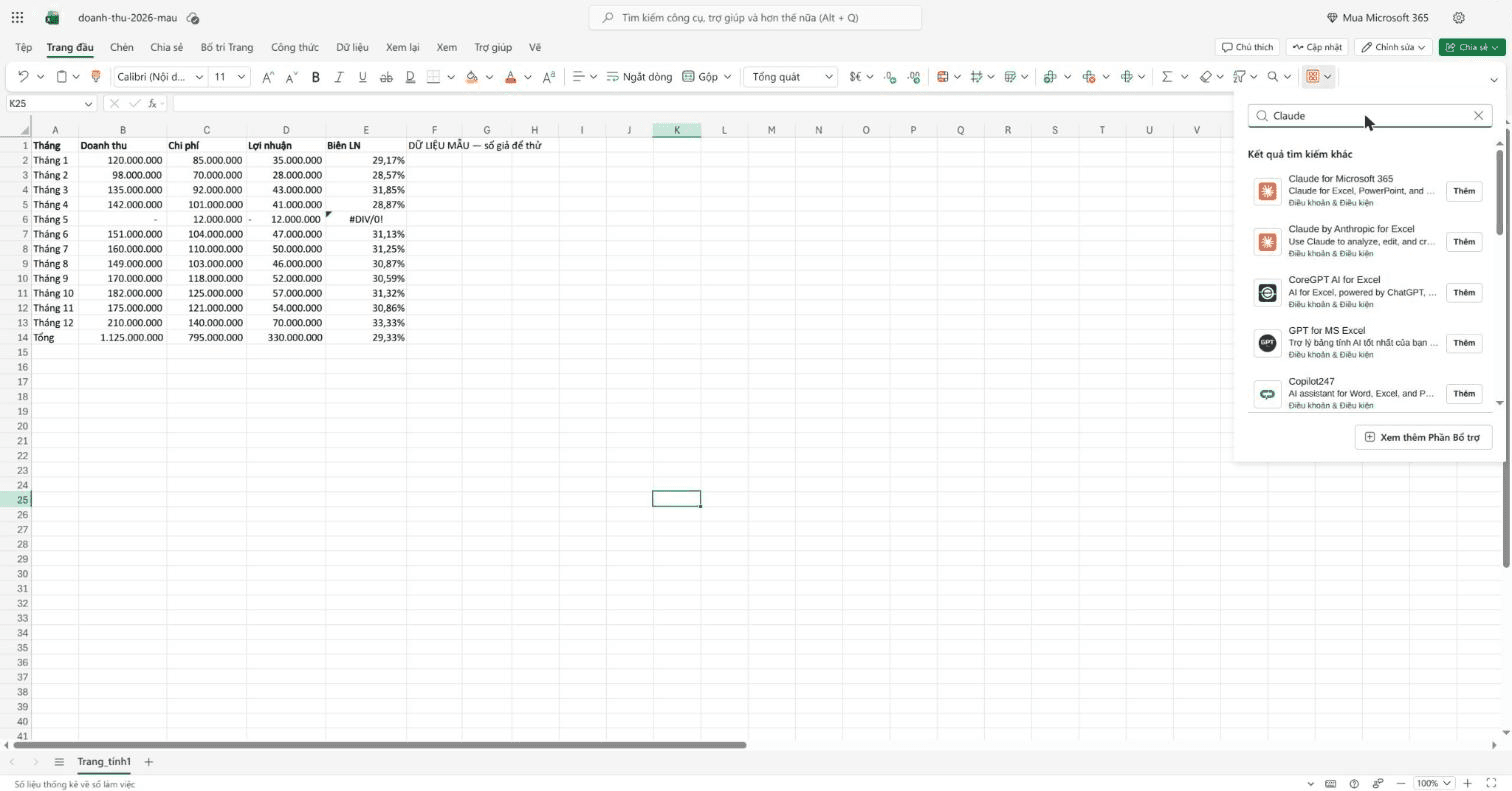Click the Undo icon in the ribbon
Viewport: 1512px width, 791px height.
click(23, 77)
